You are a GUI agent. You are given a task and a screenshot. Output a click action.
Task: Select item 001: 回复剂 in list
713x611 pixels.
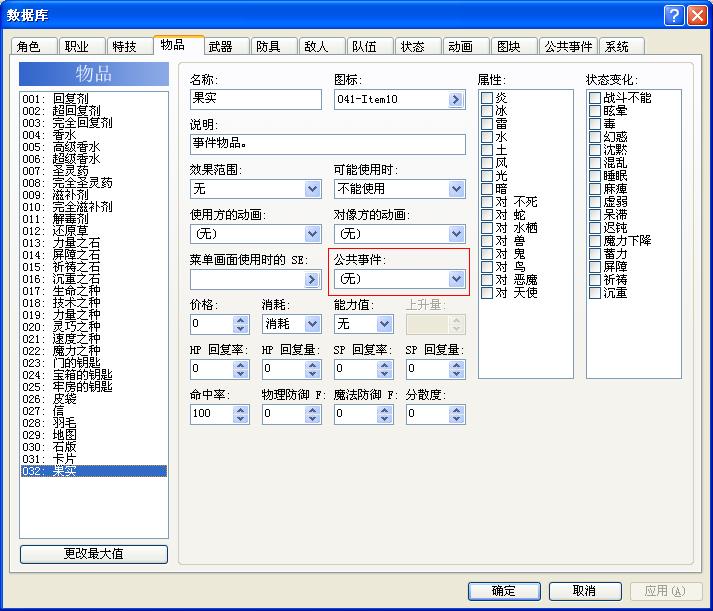click(94, 99)
